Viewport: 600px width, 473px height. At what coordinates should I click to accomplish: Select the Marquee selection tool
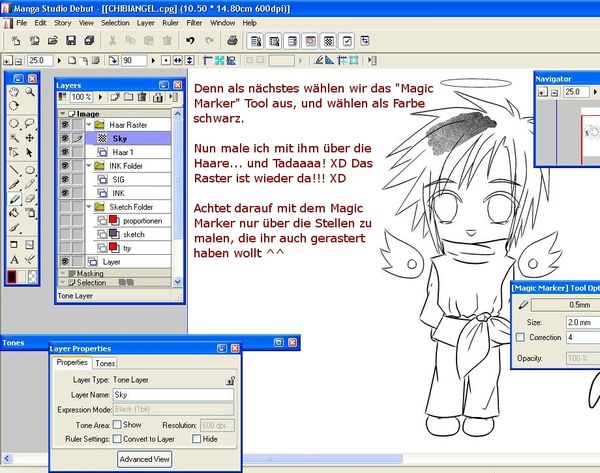click(14, 123)
